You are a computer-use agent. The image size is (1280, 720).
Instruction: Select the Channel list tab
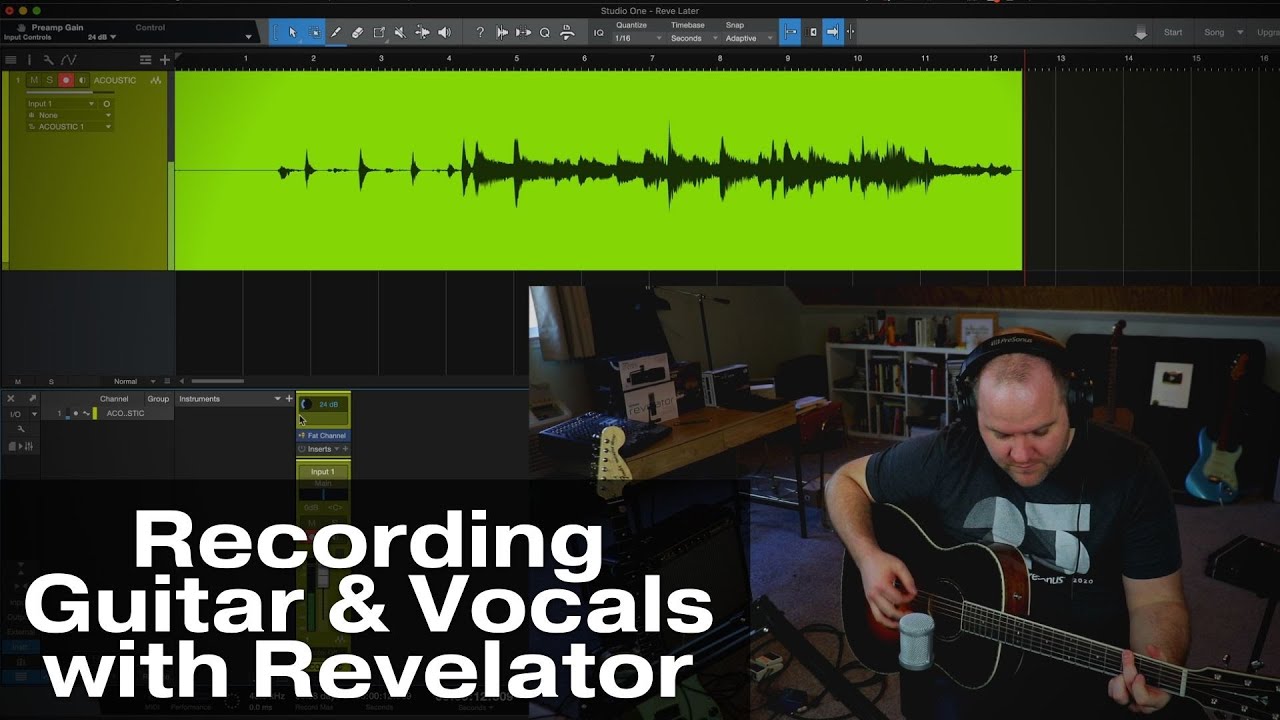point(114,399)
